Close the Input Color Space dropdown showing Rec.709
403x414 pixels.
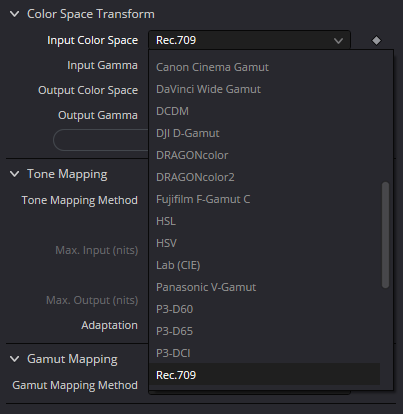[249, 40]
